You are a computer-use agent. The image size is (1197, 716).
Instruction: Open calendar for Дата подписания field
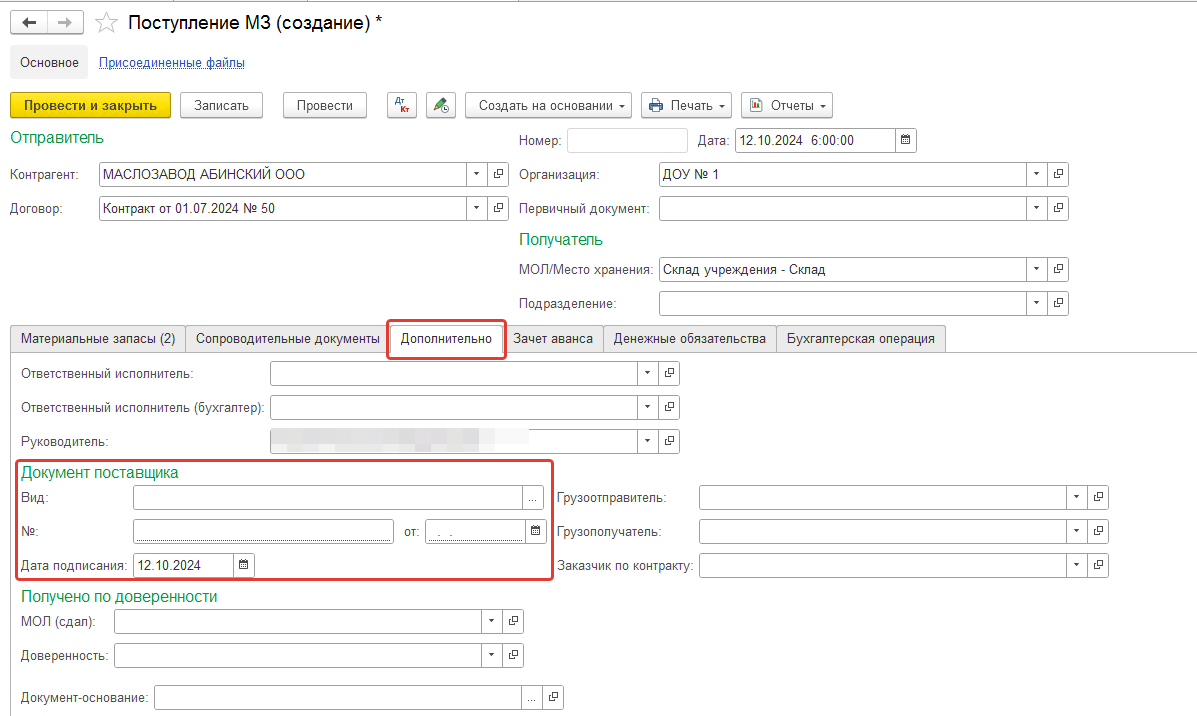244,565
